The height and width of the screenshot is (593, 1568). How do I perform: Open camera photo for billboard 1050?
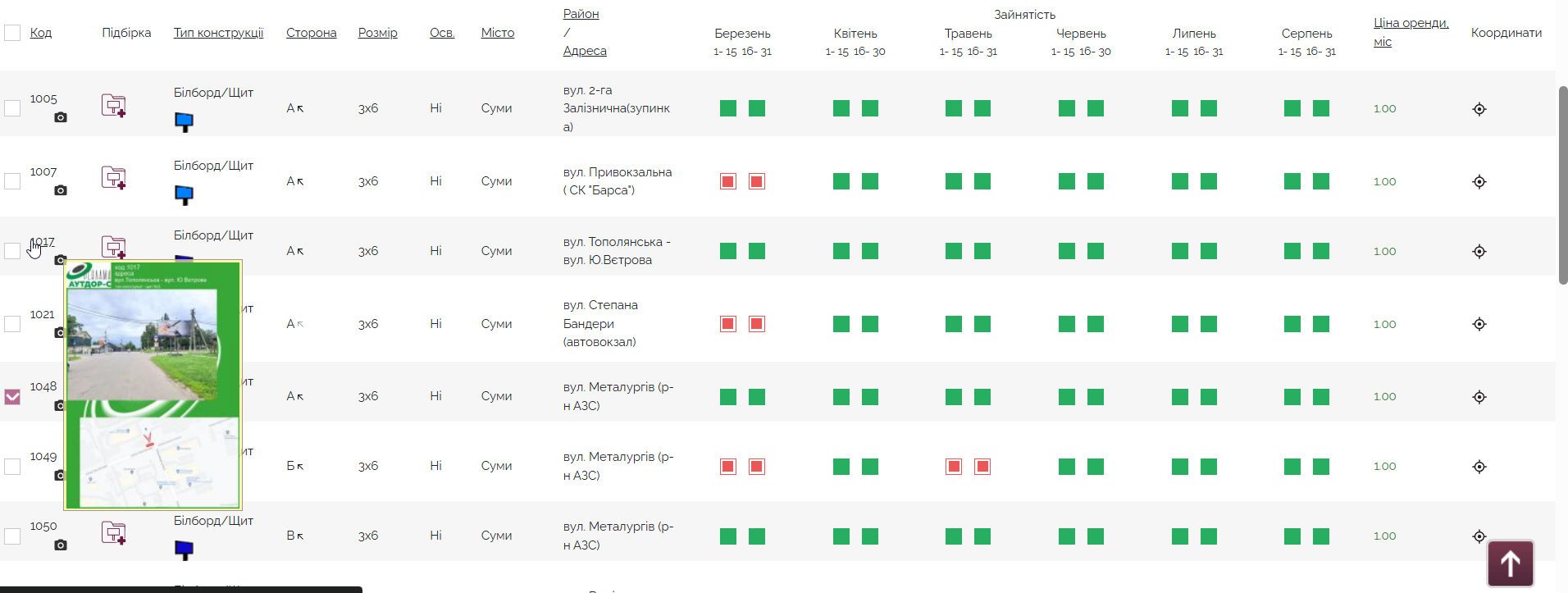coord(61,545)
